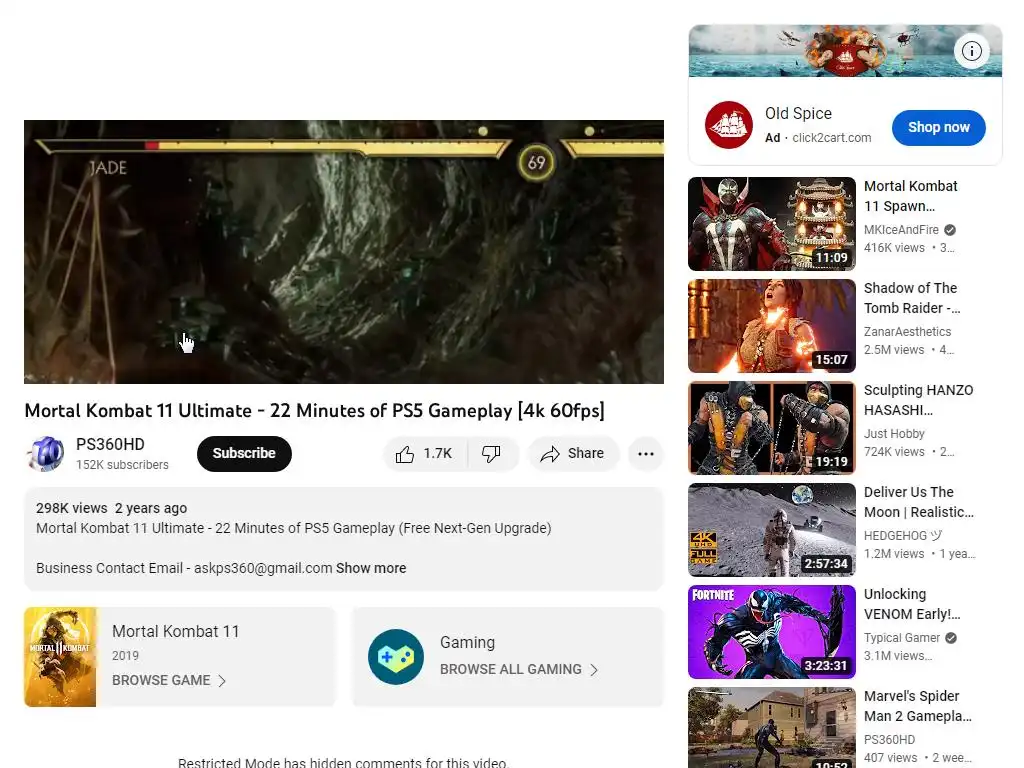Click the MKIceAndFire channel name
The image size is (1024, 768).
tap(901, 230)
